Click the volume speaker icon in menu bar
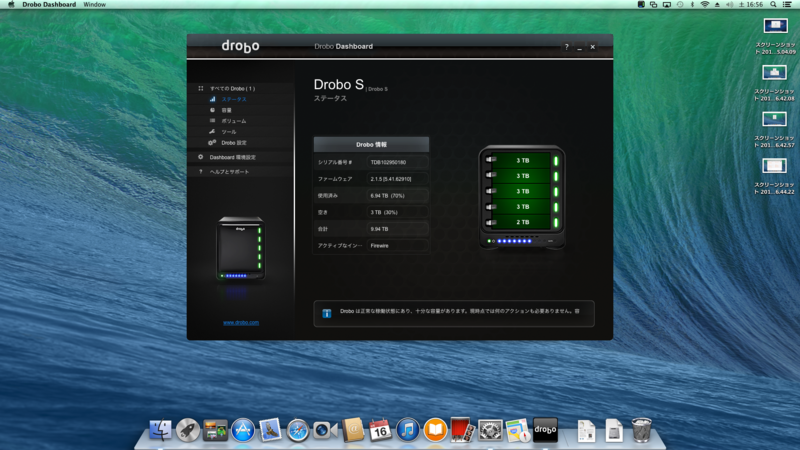The width and height of the screenshot is (800, 450). tap(730, 5)
